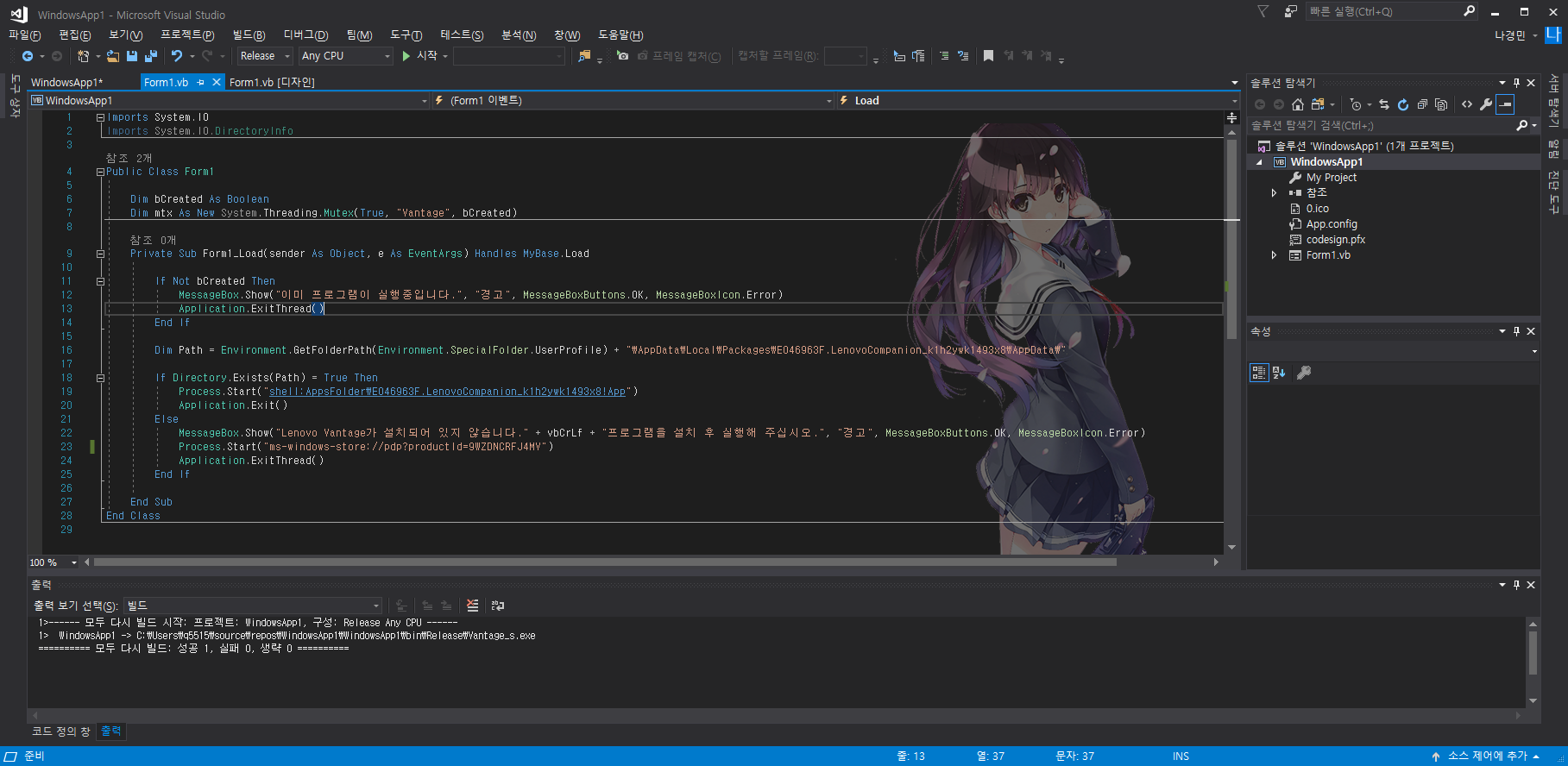Open the Release configuration dropdown
This screenshot has width=1568, height=766.
click(265, 56)
